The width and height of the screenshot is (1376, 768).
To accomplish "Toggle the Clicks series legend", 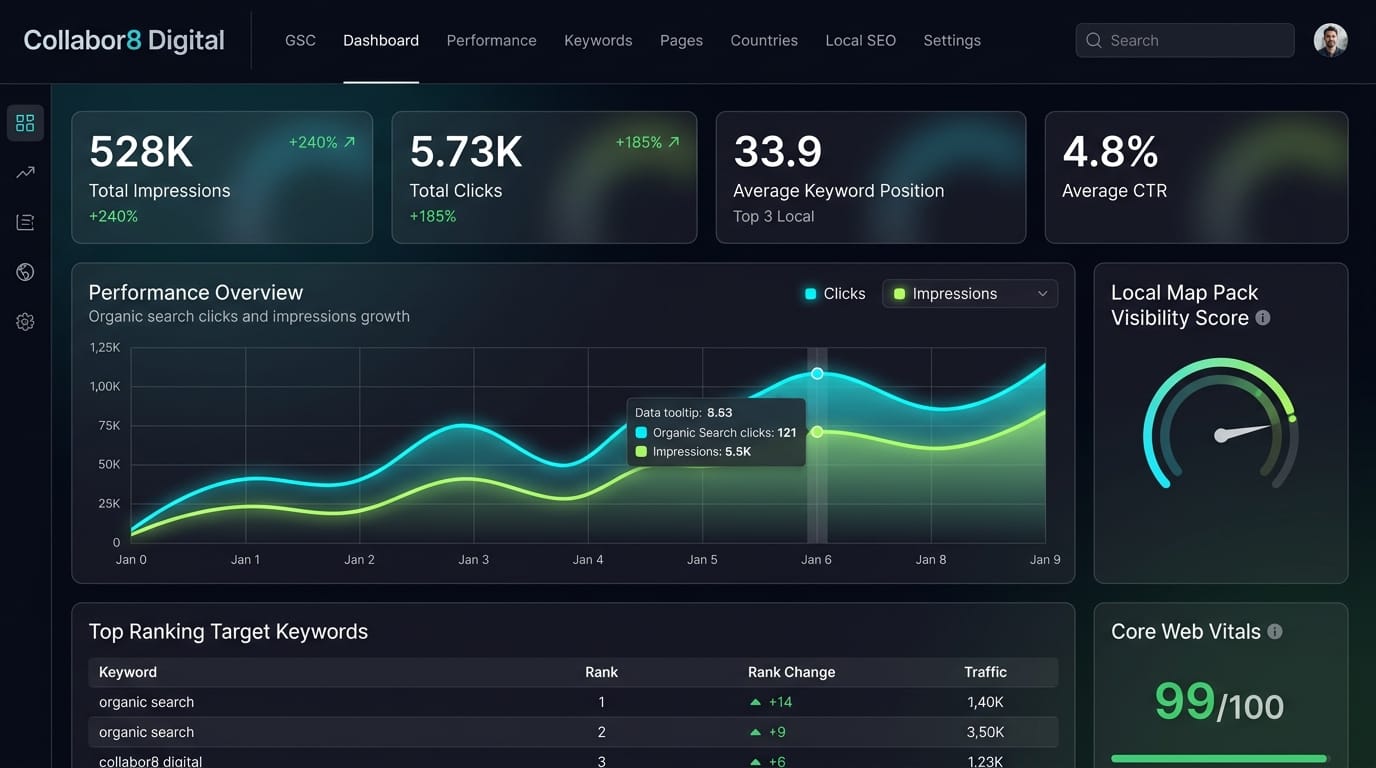I will tap(835, 293).
